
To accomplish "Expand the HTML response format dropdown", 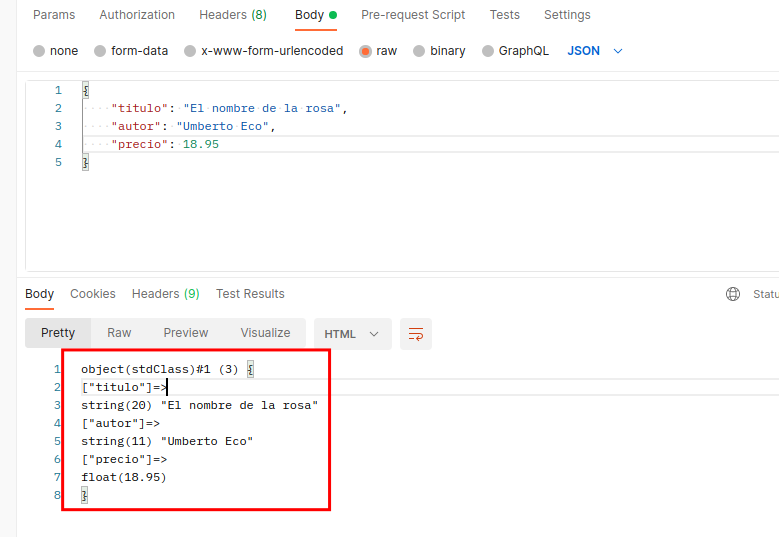I will coord(351,333).
